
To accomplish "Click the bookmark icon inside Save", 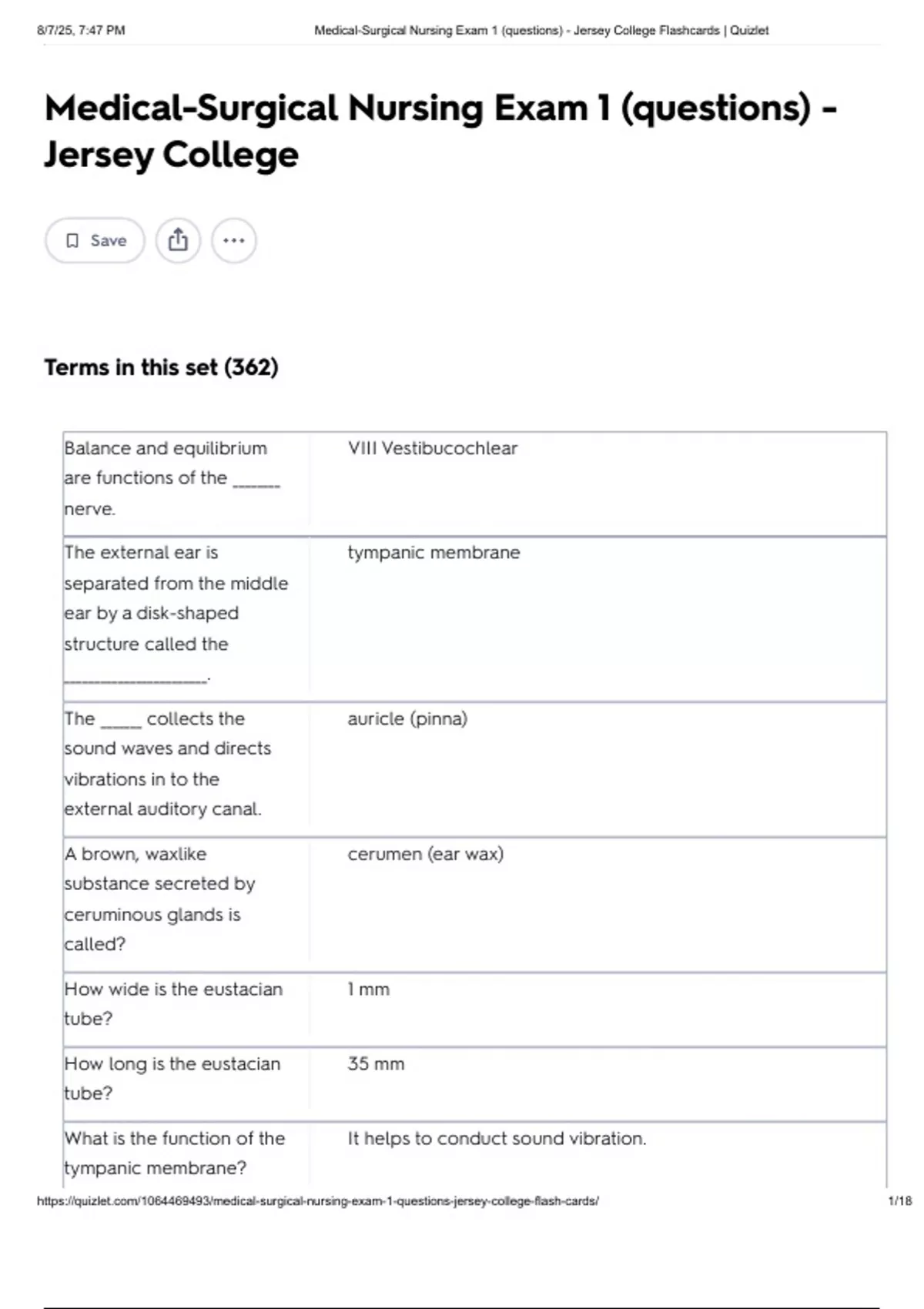I will click(x=72, y=241).
